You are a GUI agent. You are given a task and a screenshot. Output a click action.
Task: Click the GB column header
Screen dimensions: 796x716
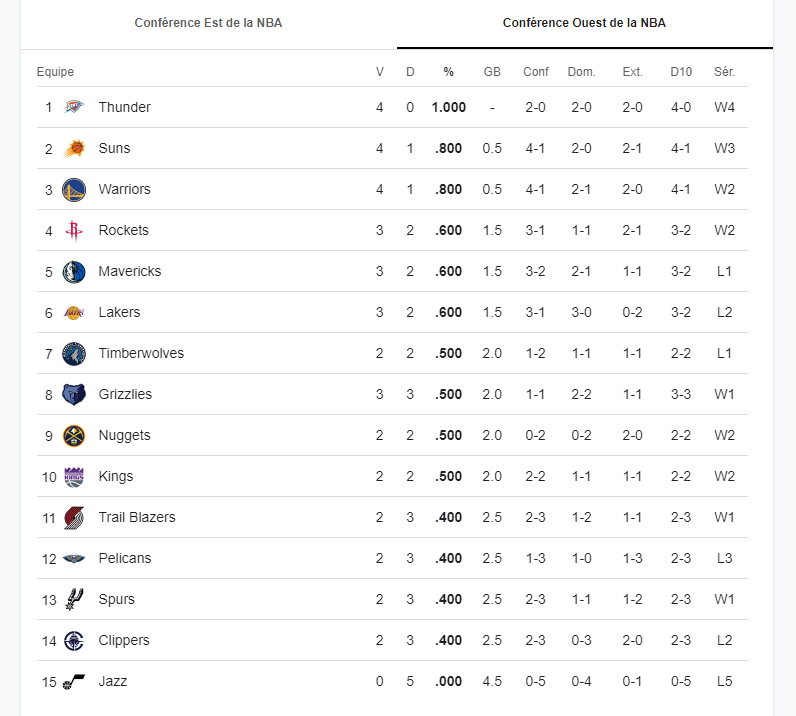click(x=492, y=72)
